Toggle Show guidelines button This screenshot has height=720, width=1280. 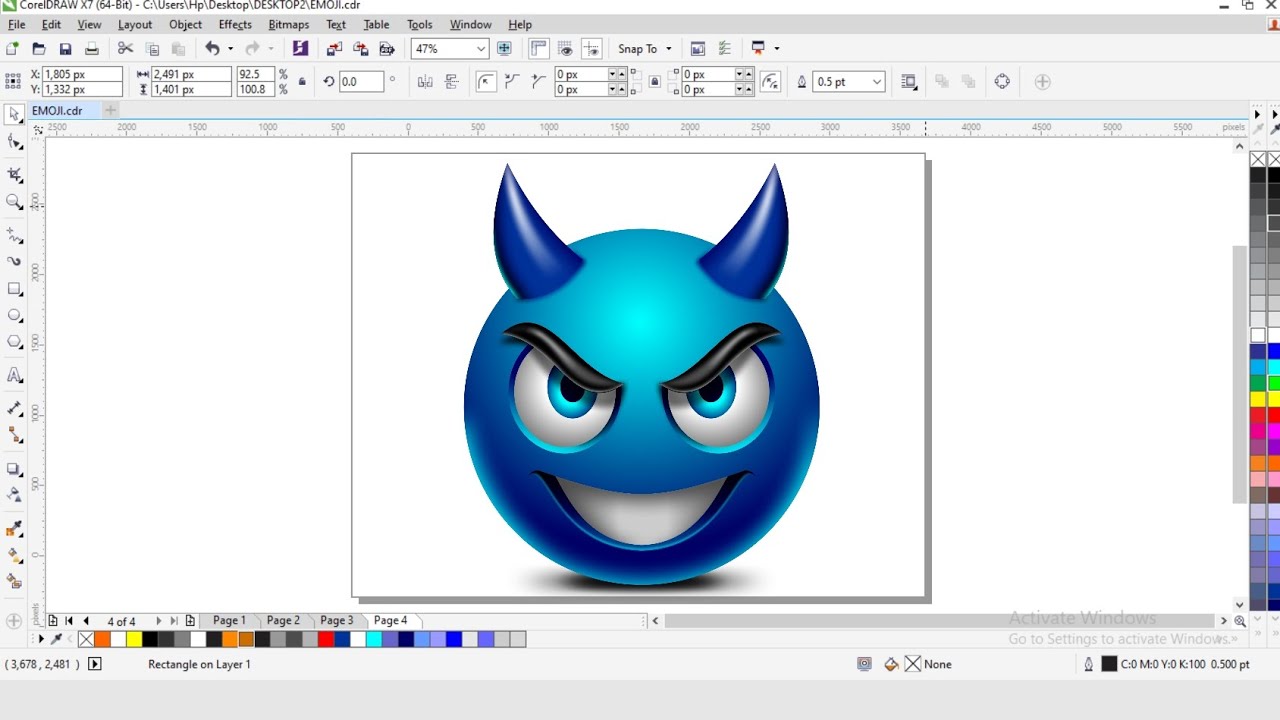point(592,48)
